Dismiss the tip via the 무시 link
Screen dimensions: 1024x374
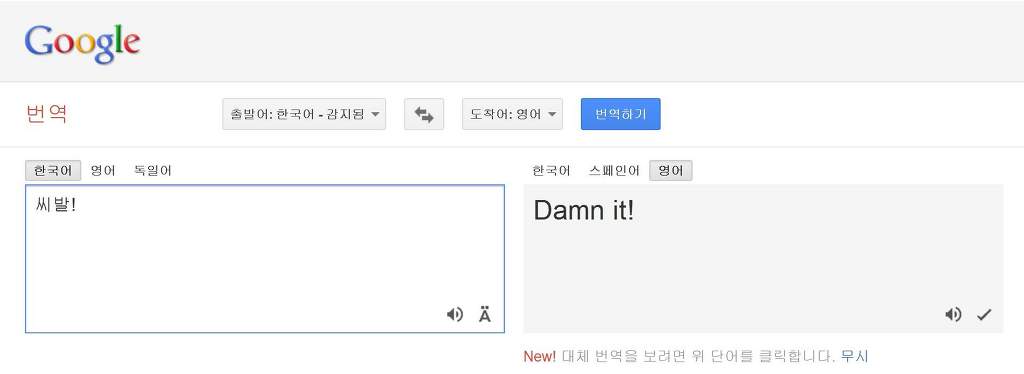tap(855, 356)
